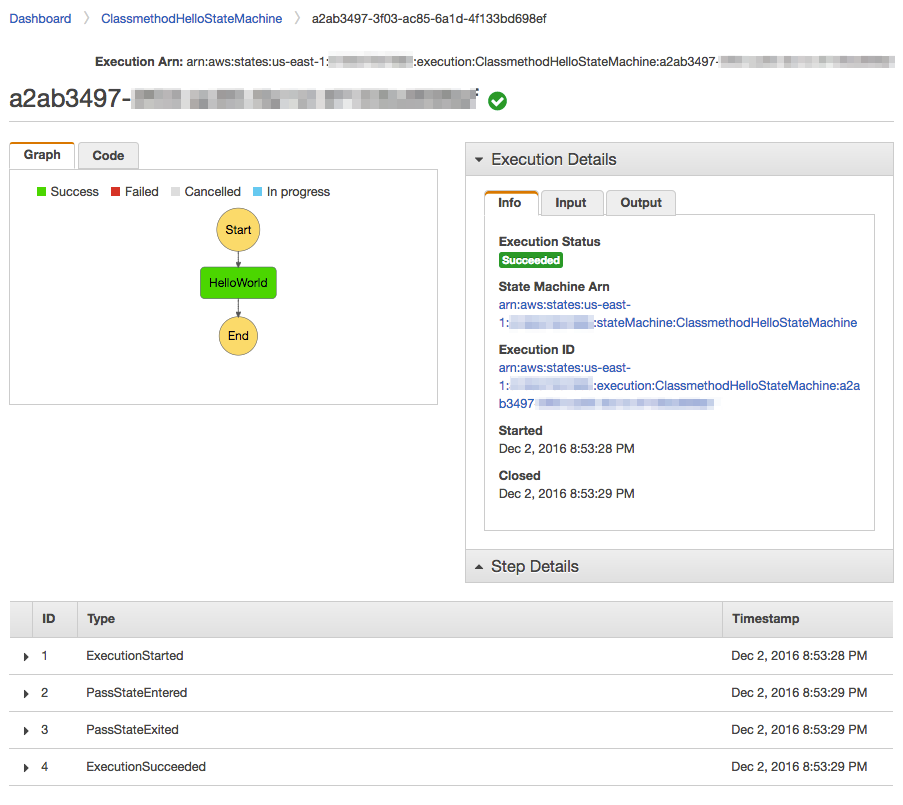
Task: Open the Input tab in Execution Details
Action: 571,203
